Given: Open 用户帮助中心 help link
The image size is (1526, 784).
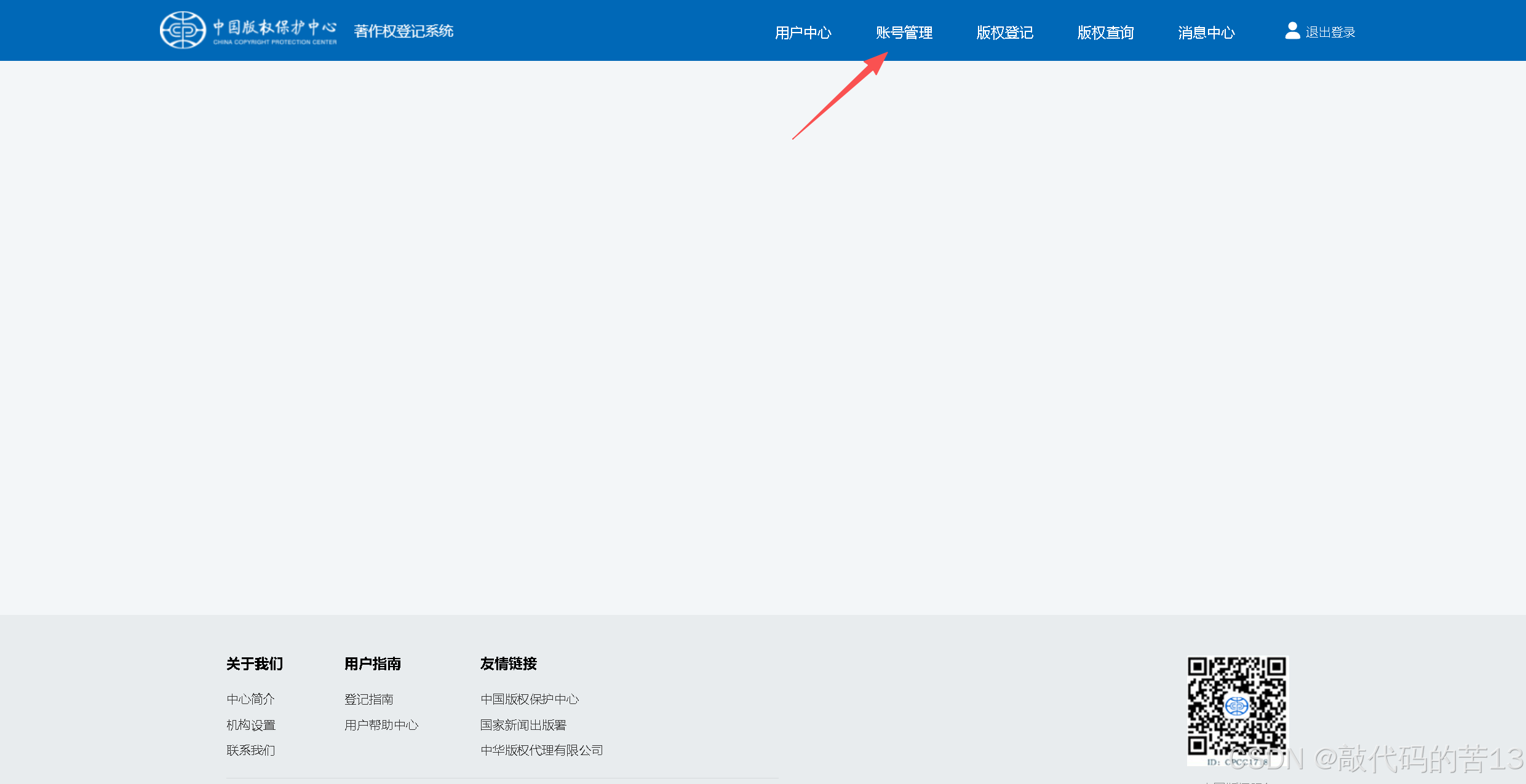Looking at the screenshot, I should coord(381,725).
